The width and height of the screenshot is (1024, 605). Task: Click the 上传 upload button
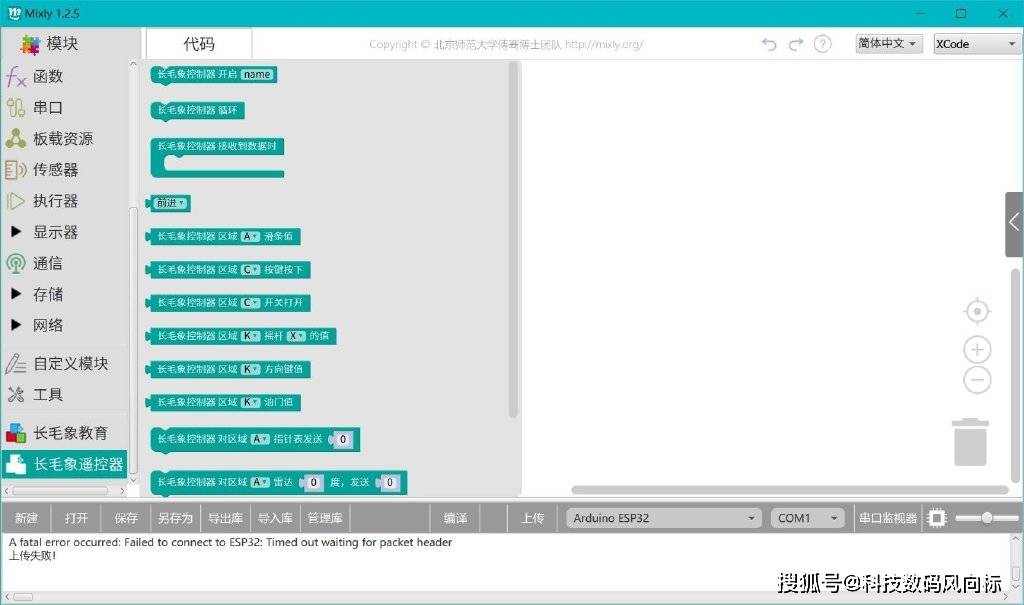(532, 518)
